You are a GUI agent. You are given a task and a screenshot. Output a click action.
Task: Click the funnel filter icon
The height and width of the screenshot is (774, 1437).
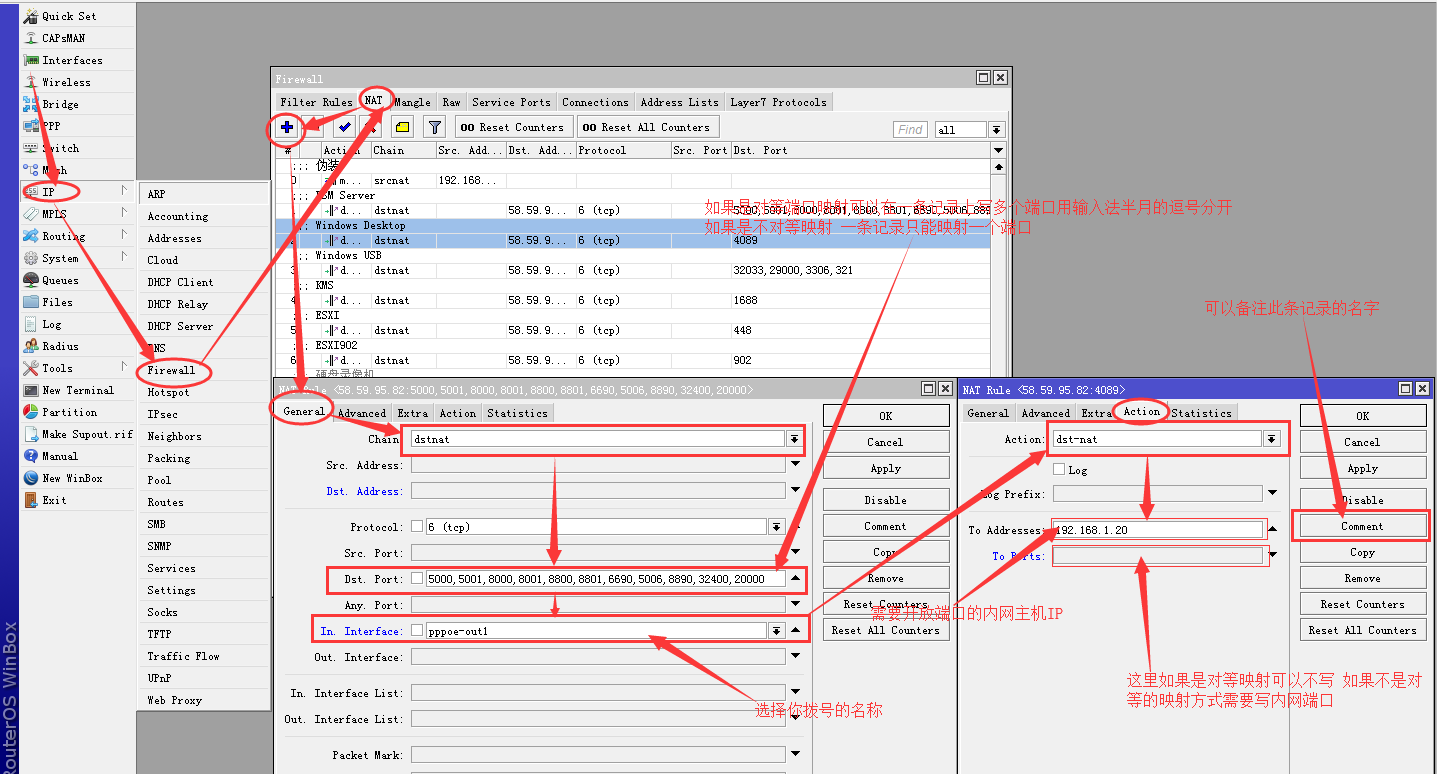click(434, 127)
